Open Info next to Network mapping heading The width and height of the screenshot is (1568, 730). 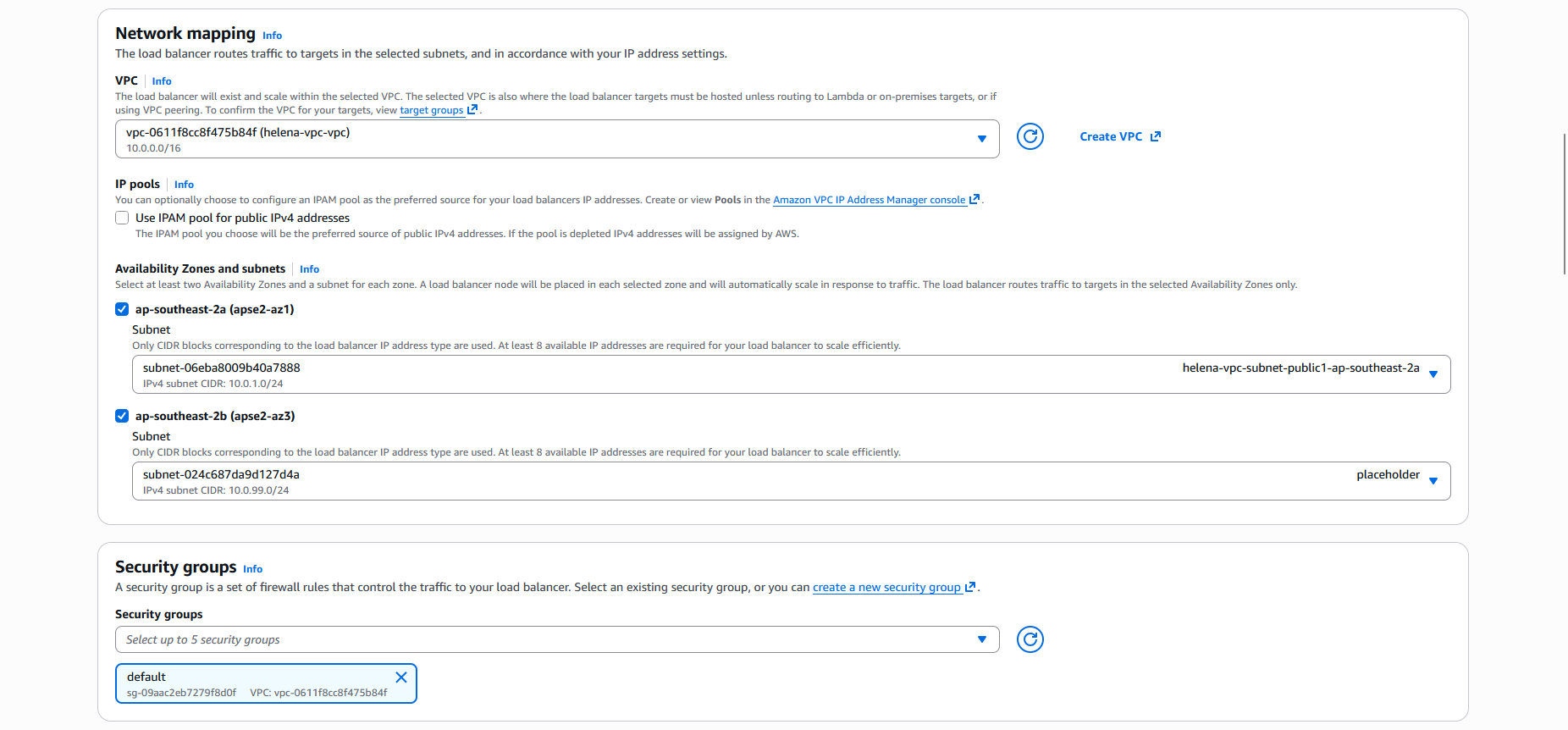point(272,36)
